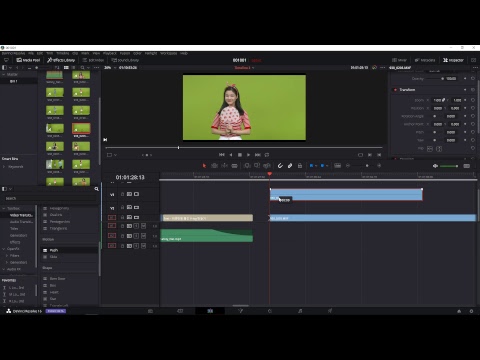The image size is (480, 360).
Task: Open the Timeline menu
Action: 62,53
